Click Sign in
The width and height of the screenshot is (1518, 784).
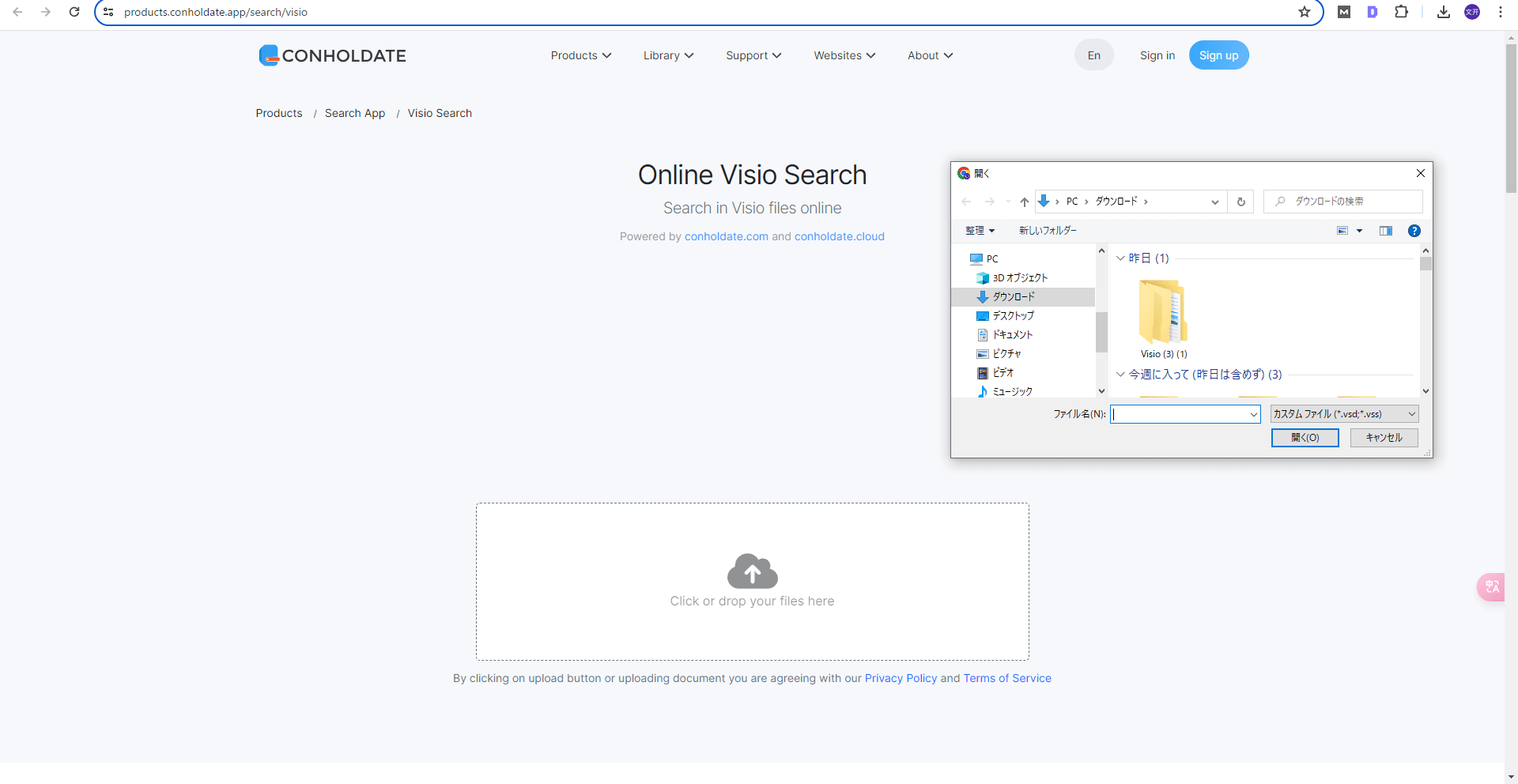[1157, 55]
